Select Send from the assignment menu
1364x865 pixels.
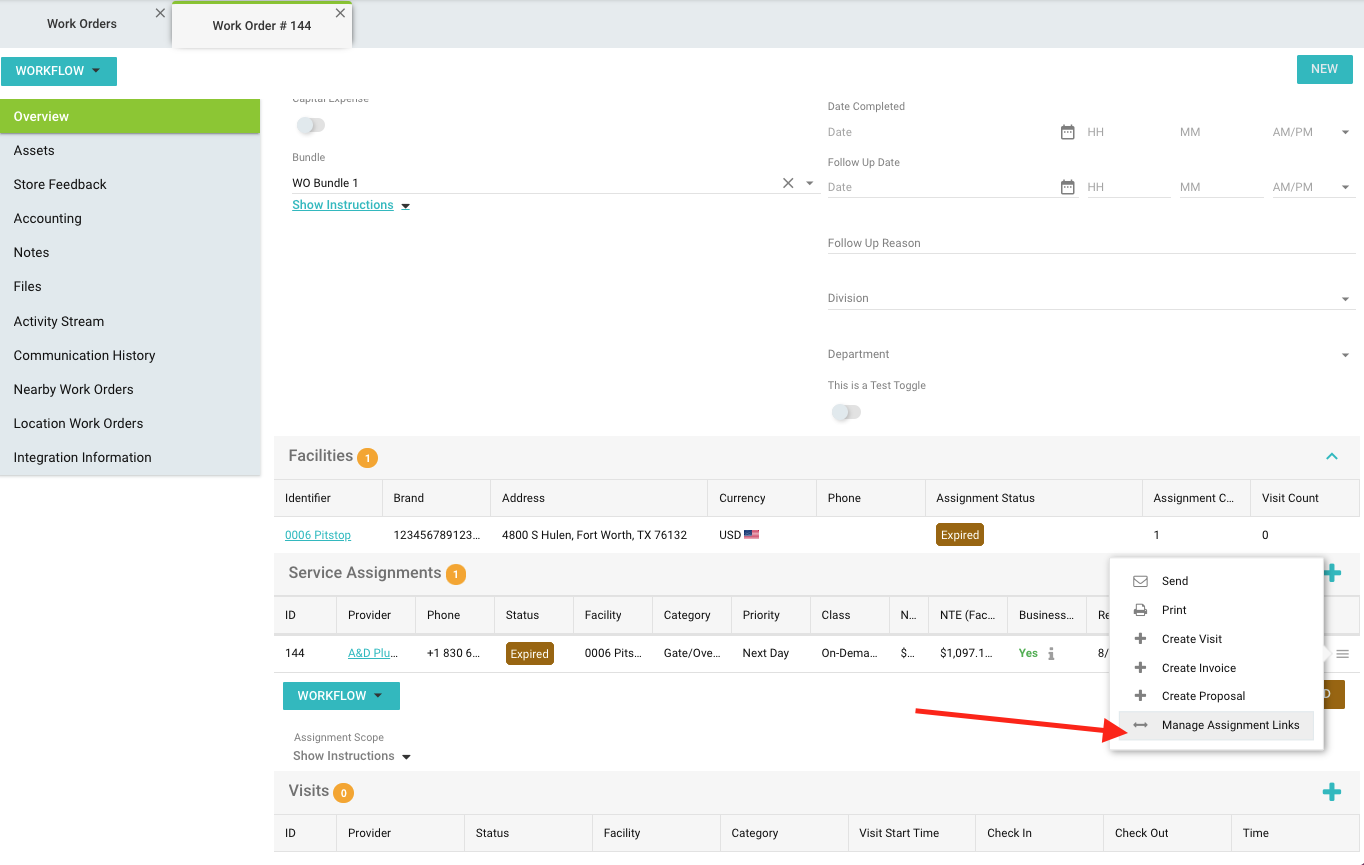point(1174,581)
